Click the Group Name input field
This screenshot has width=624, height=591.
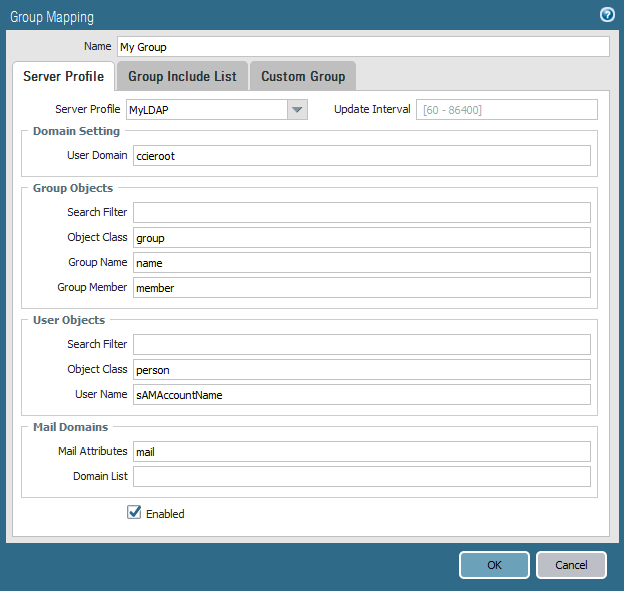point(361,262)
